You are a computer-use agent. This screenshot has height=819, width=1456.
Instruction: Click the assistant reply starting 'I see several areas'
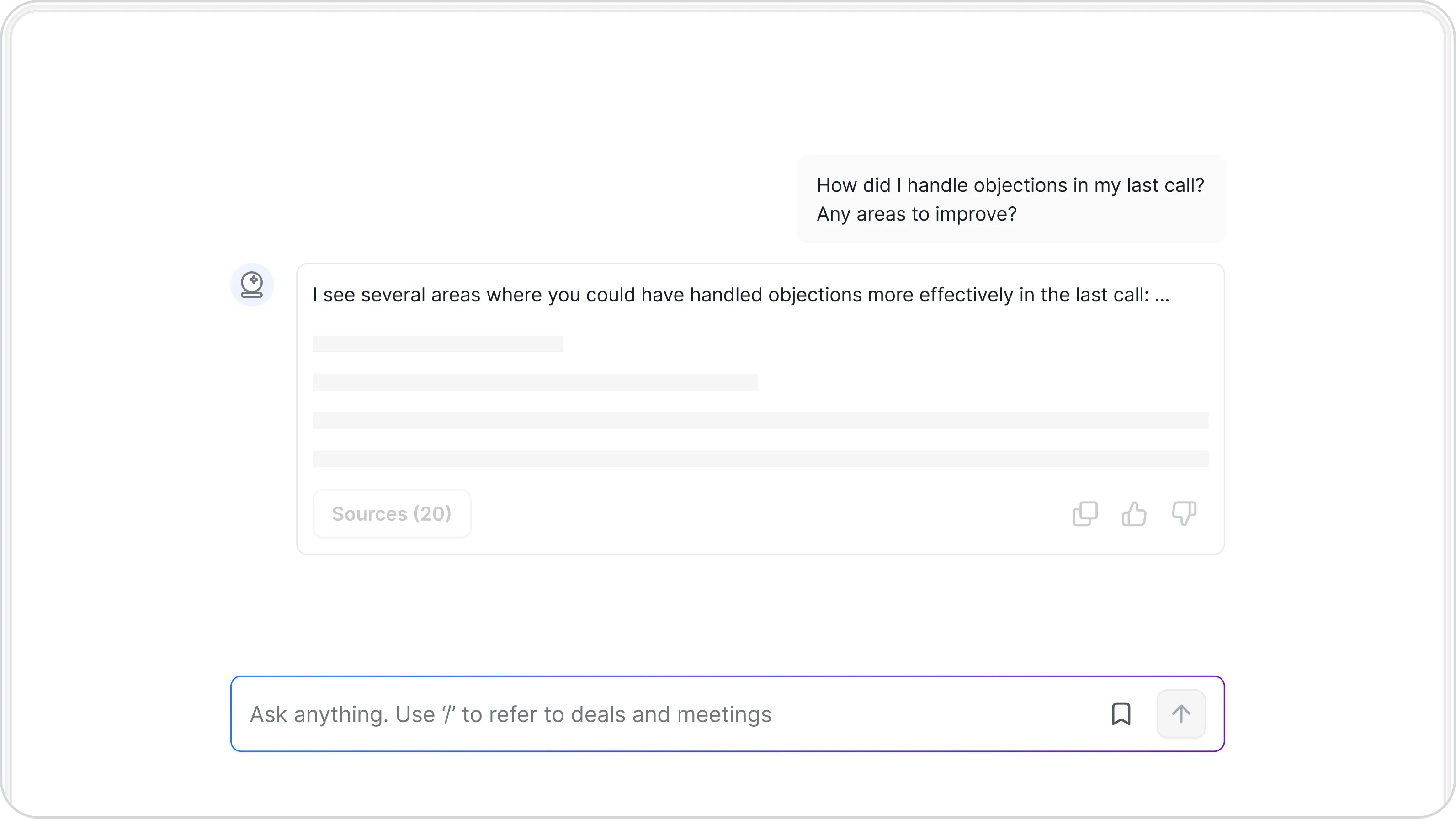point(741,295)
